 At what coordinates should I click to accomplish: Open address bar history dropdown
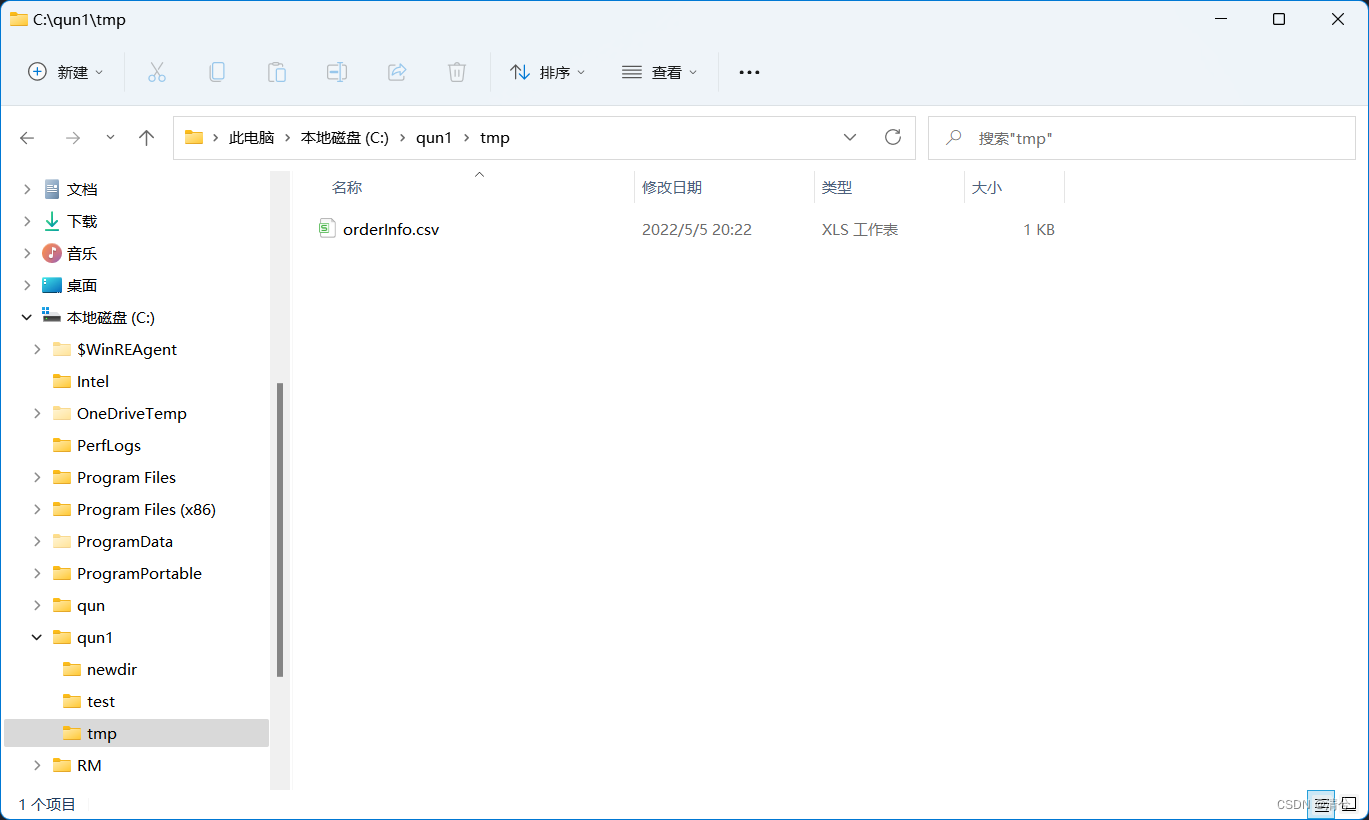(x=850, y=137)
